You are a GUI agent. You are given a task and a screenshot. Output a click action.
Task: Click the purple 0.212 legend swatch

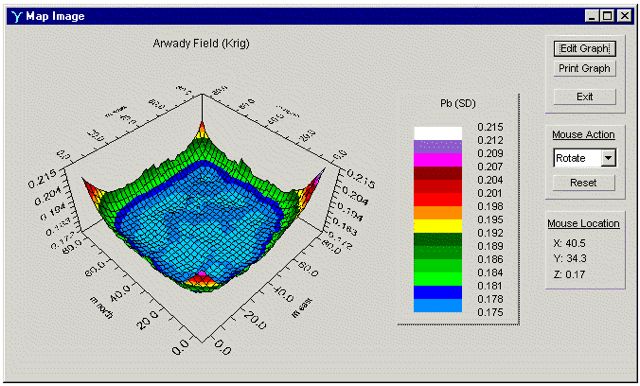tap(438, 146)
